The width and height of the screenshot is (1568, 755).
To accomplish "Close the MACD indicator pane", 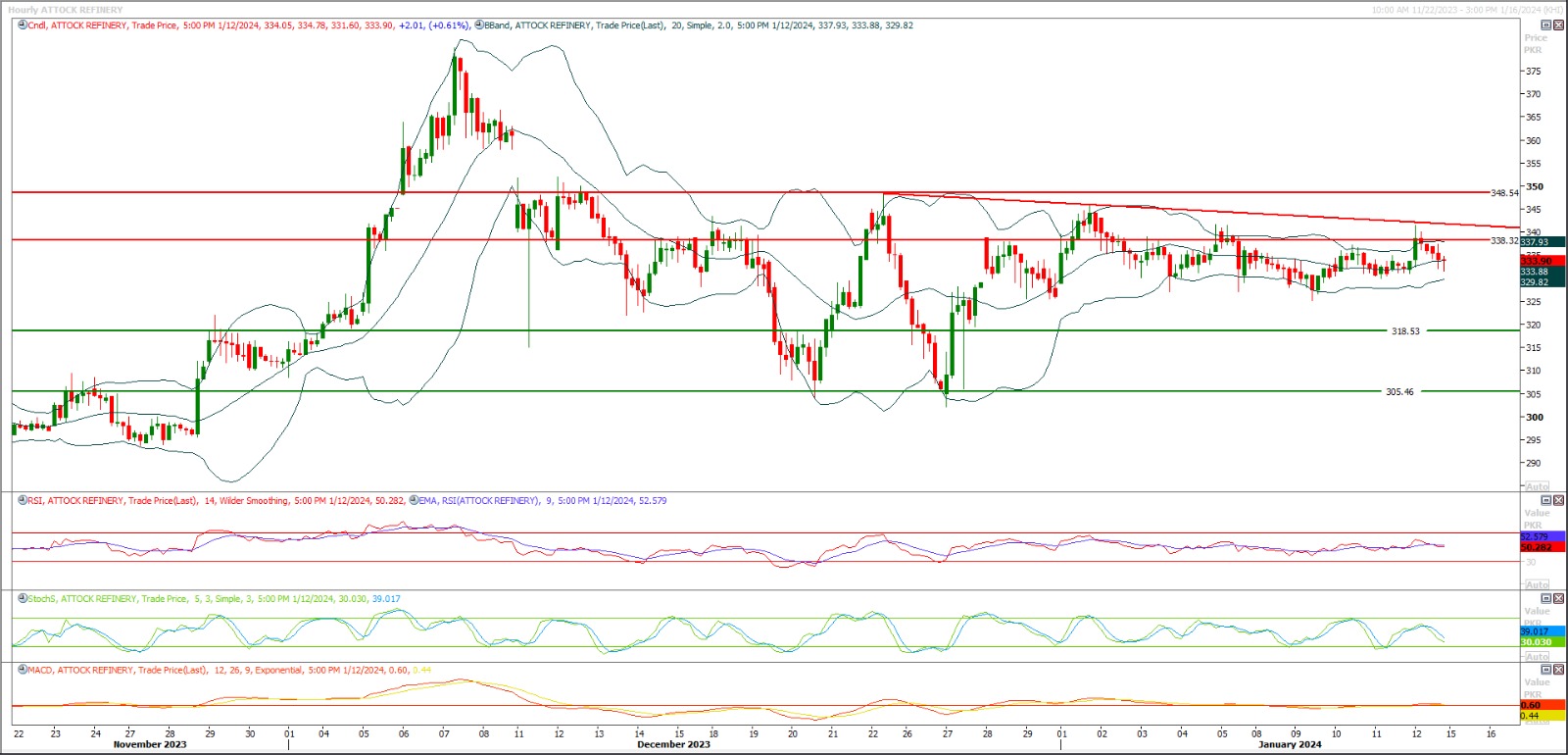I will (1558, 671).
